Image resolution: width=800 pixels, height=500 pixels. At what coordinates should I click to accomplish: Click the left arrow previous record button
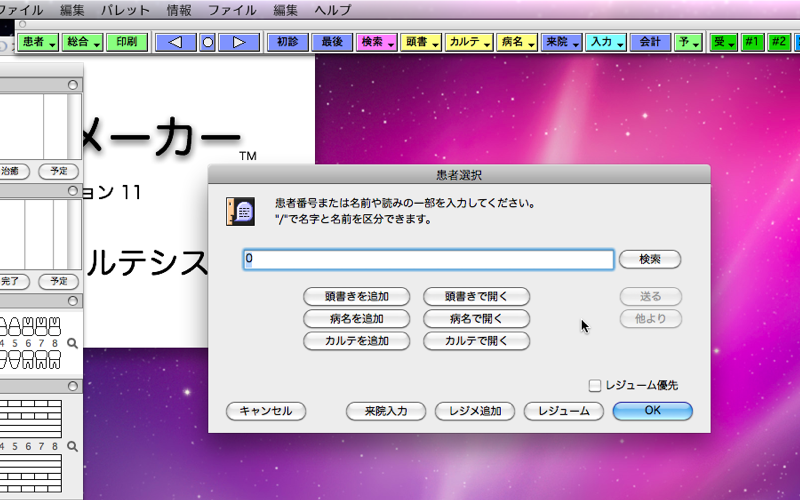click(176, 42)
